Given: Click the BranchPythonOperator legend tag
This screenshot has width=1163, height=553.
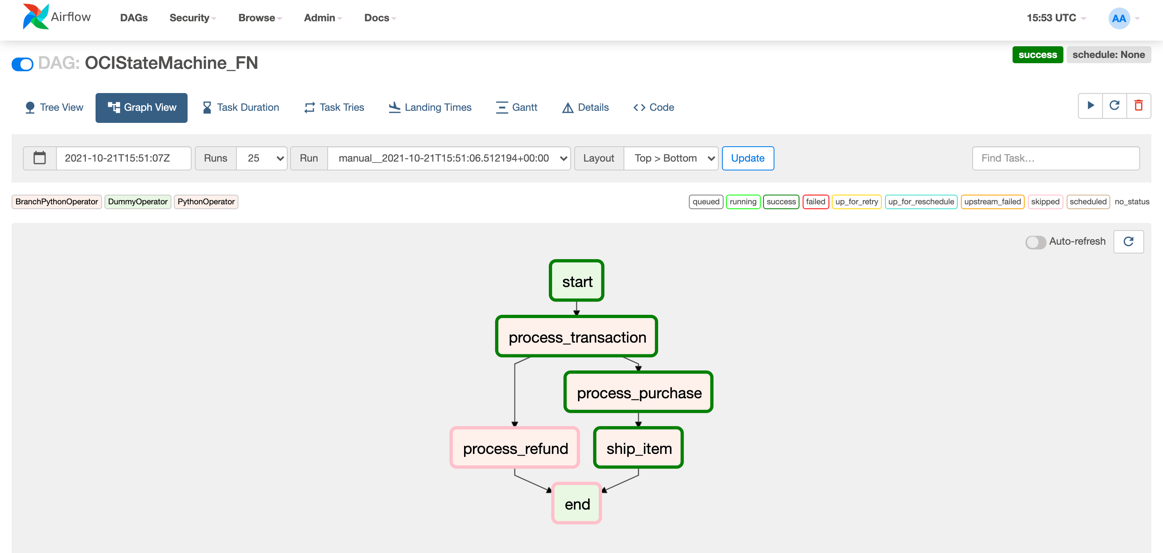Looking at the screenshot, I should point(56,202).
